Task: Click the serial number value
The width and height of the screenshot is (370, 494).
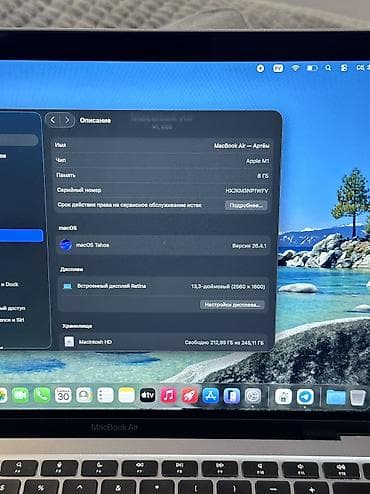Action: (247, 191)
